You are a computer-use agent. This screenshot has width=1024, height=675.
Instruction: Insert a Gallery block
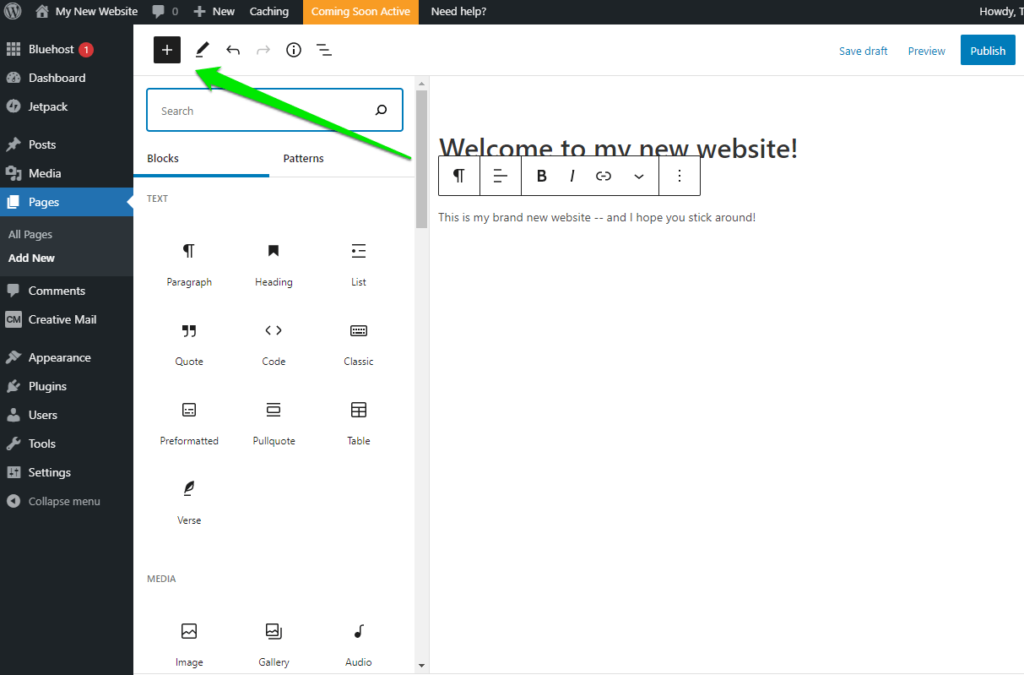[274, 645]
